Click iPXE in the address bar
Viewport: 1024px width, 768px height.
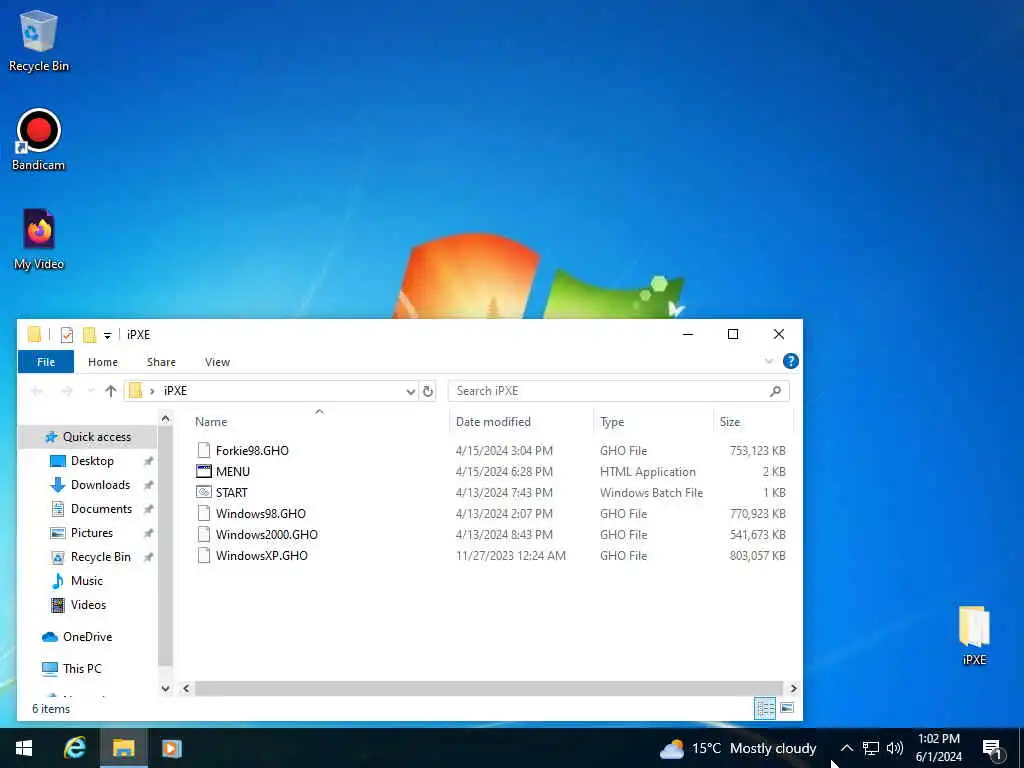click(x=175, y=391)
